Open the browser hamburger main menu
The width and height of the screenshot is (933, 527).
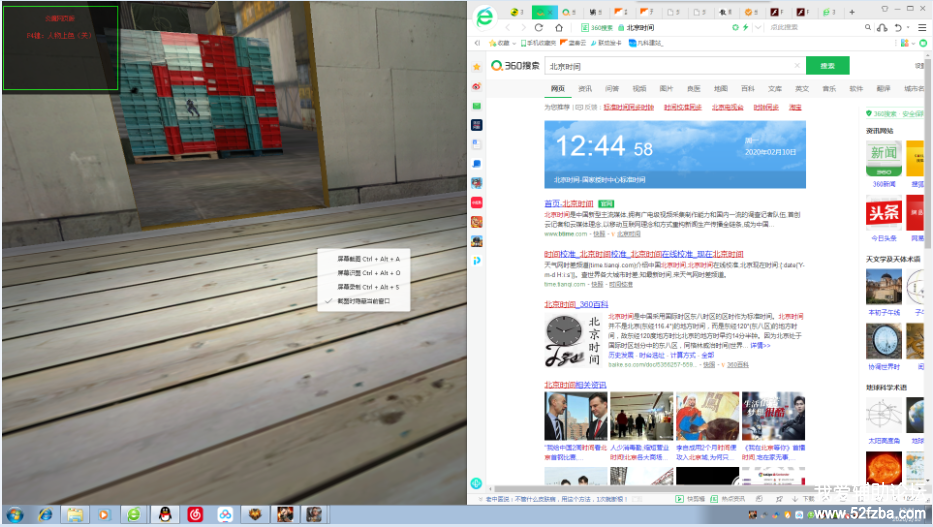point(922,27)
